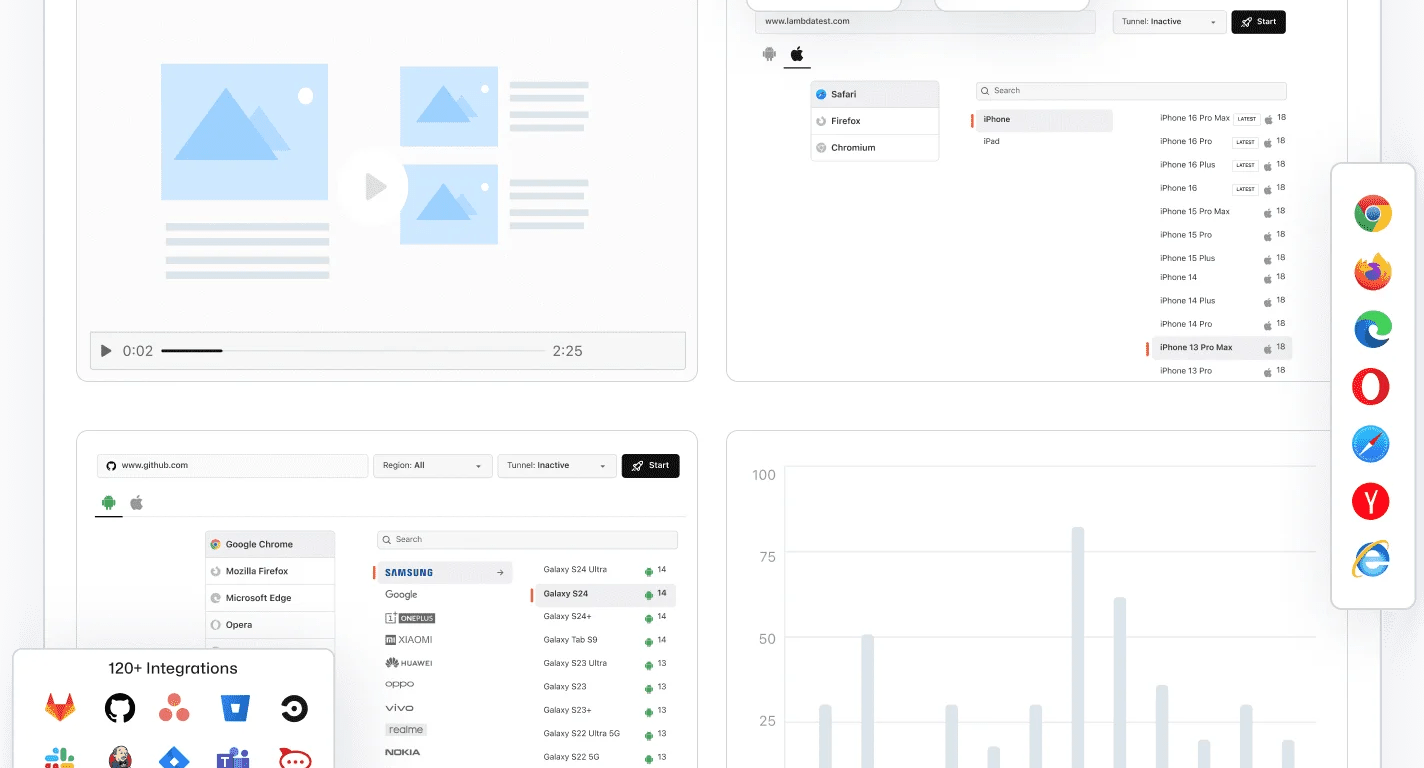Switch to the Android tab above the browser list

point(108,503)
